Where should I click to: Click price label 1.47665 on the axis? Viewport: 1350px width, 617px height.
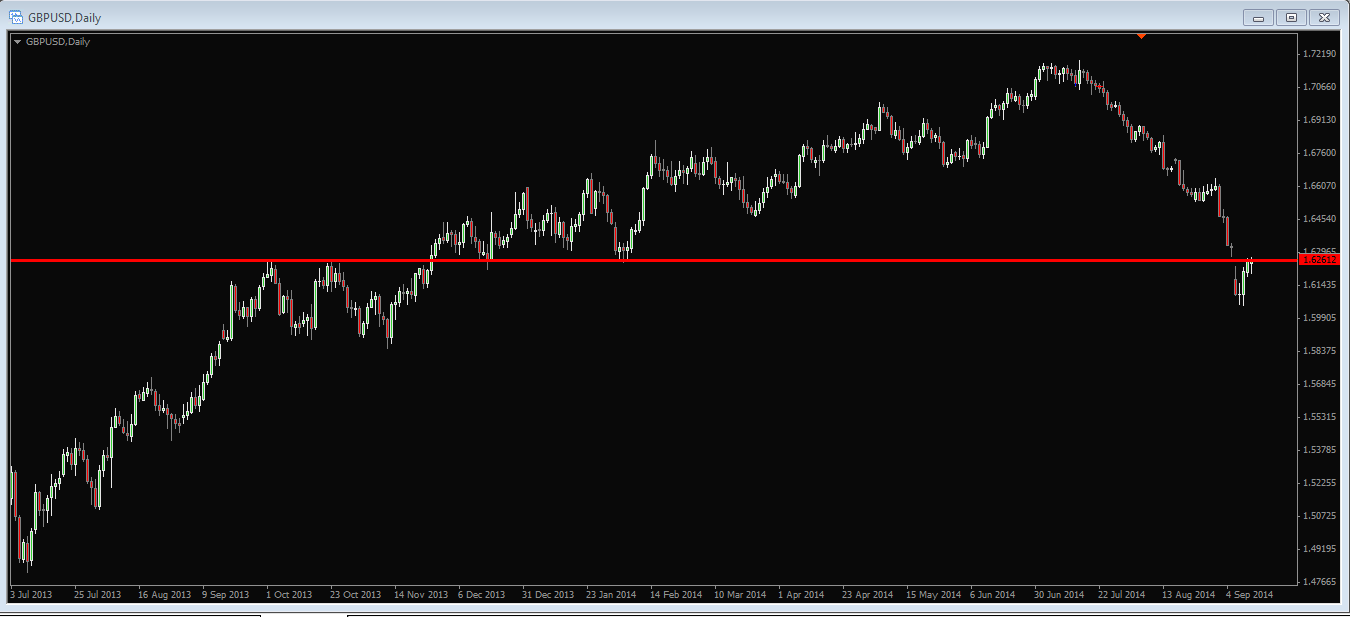[x=1320, y=582]
